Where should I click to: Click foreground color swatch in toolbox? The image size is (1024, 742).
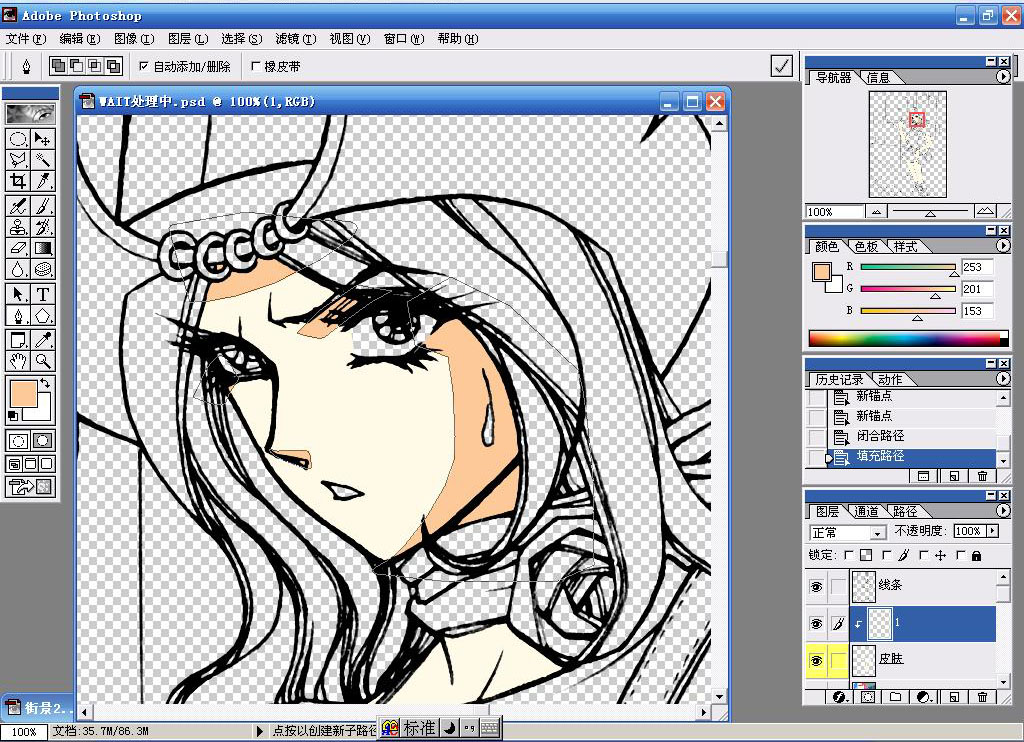[24, 394]
